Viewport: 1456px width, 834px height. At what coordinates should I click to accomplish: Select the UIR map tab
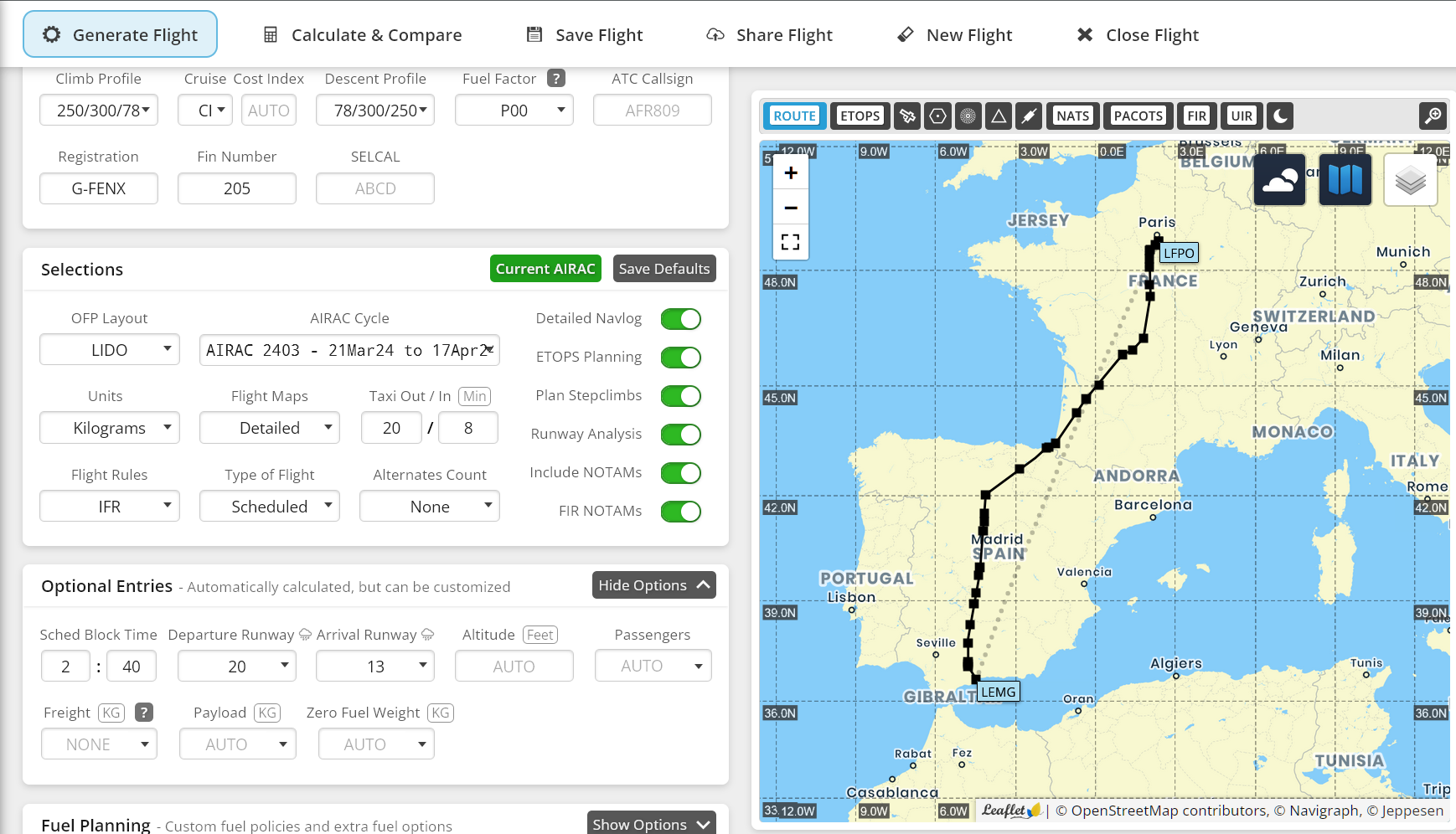point(1242,116)
